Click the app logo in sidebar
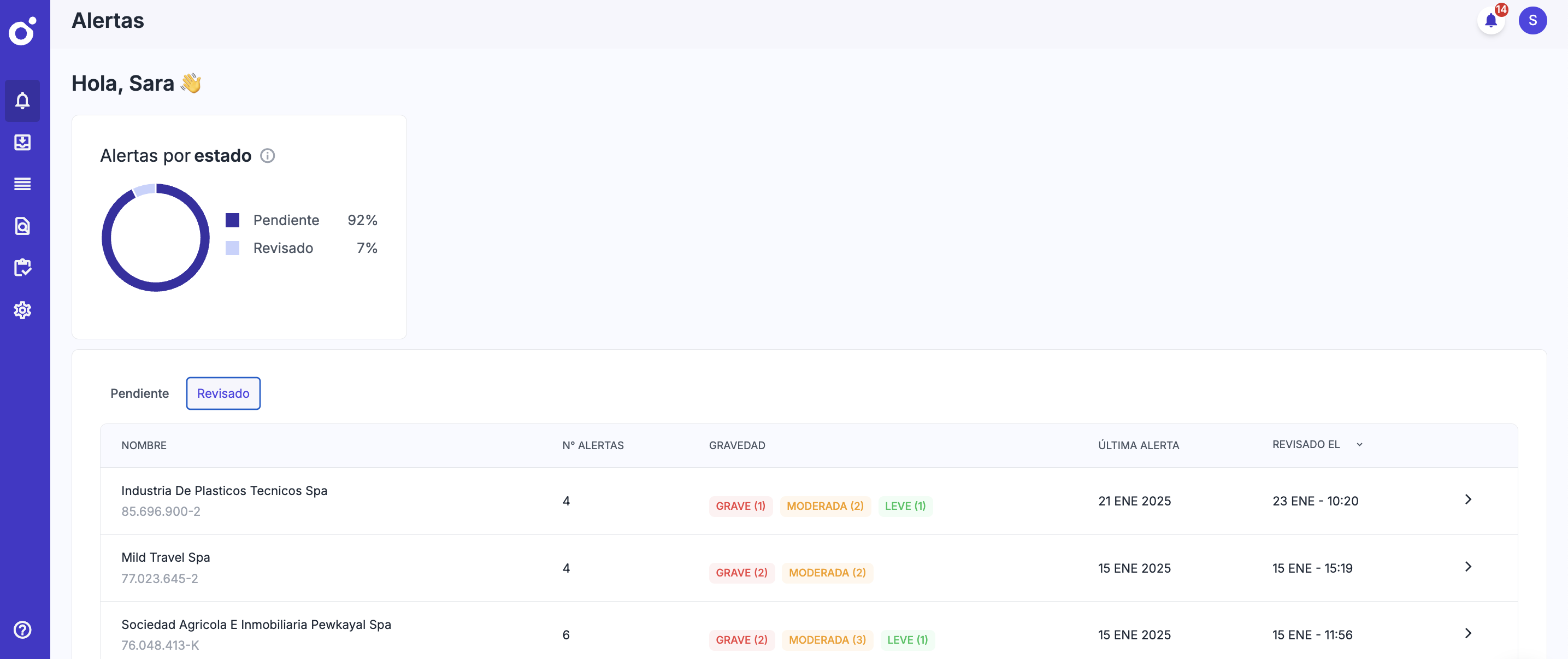This screenshot has height=659, width=1568. tap(22, 31)
